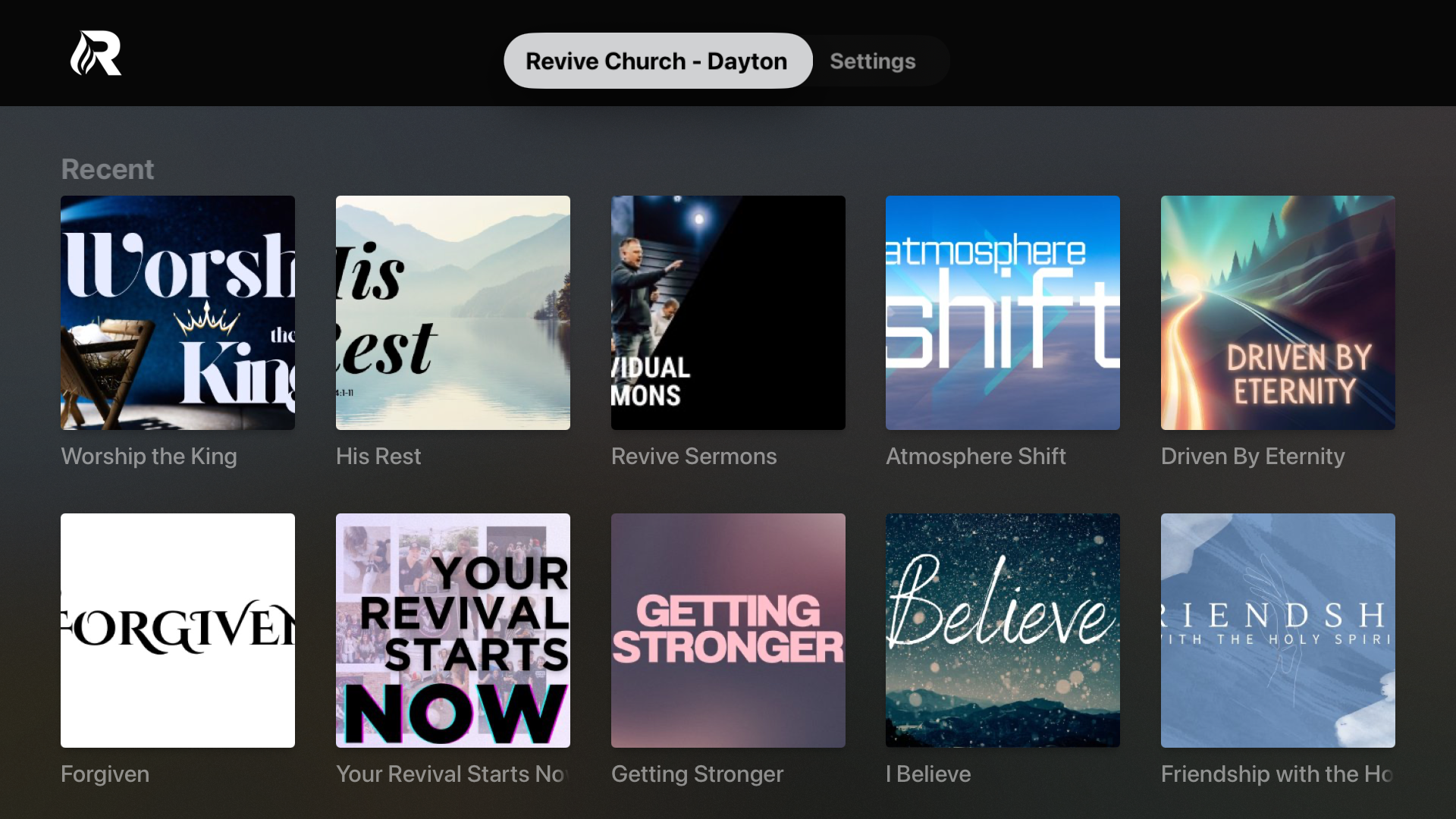
Task: Open the Worship the King series thumbnail
Action: coord(177,312)
